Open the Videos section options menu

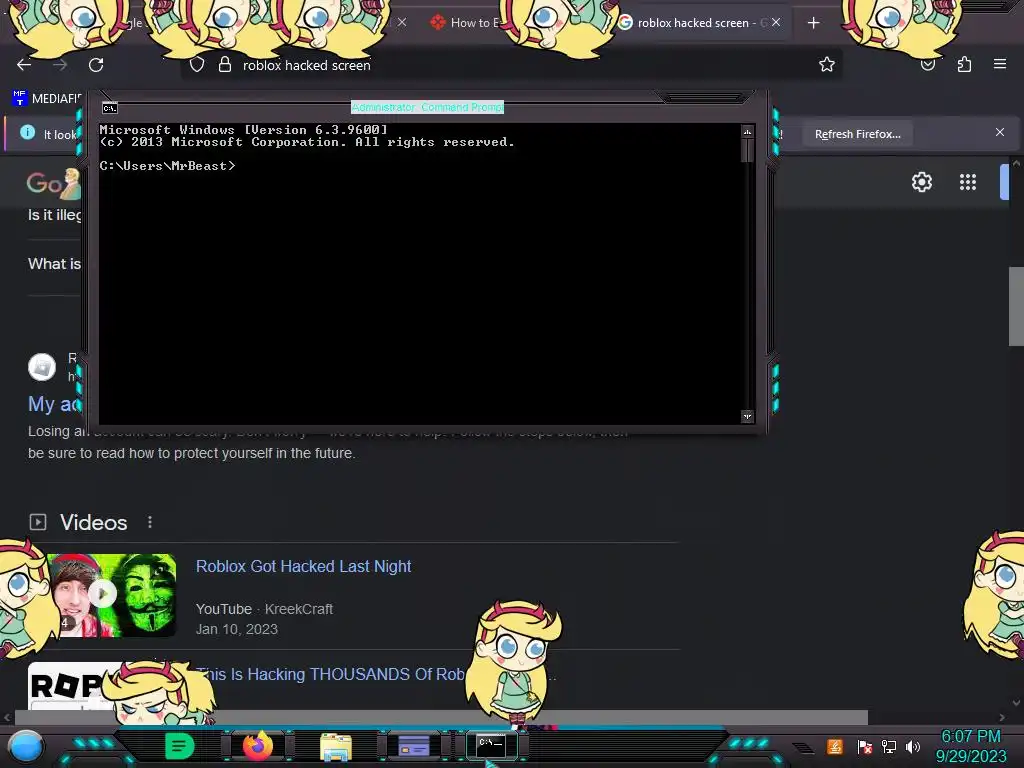coord(150,522)
